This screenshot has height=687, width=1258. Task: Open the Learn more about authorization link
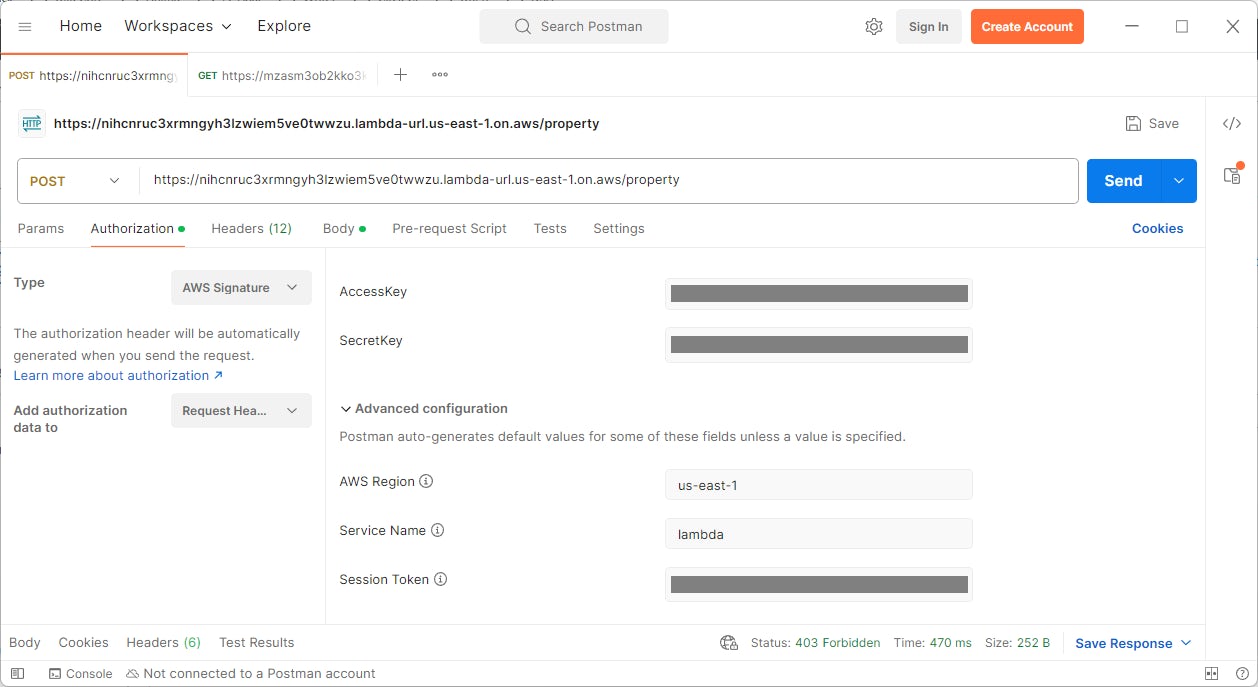(x=112, y=375)
